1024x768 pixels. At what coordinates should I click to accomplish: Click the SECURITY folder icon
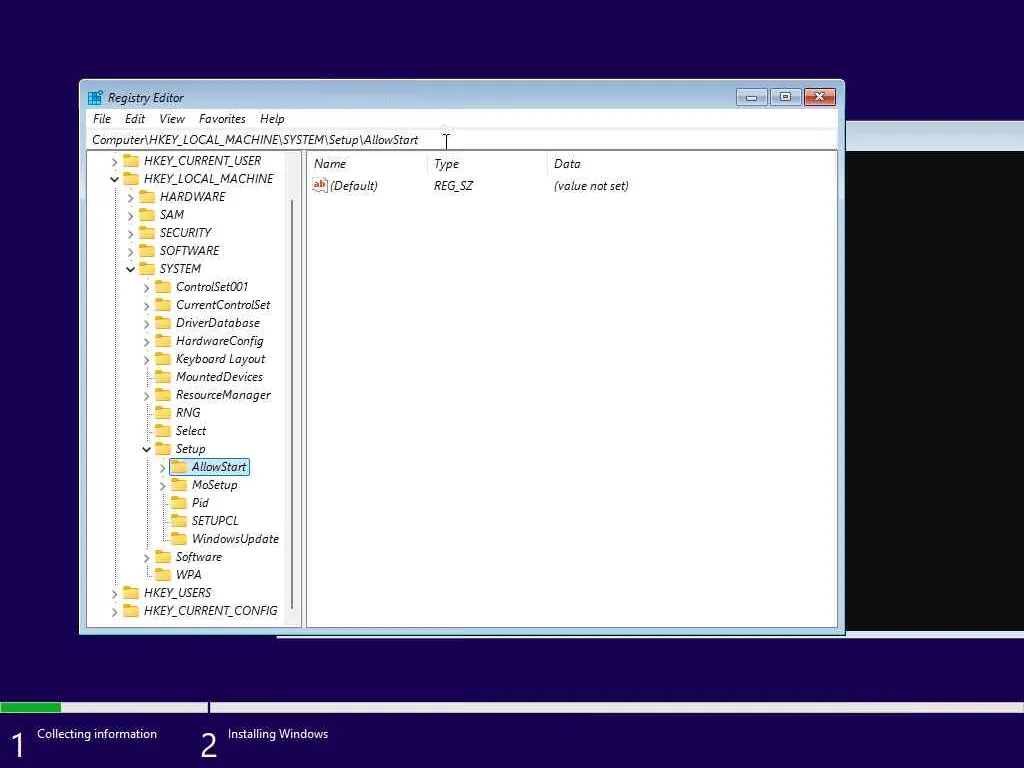tap(147, 232)
